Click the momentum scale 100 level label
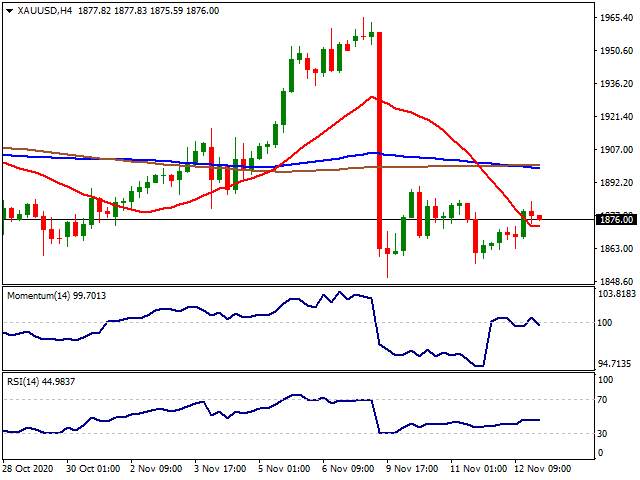Image resolution: width=640 pixels, height=480 pixels. point(605,323)
